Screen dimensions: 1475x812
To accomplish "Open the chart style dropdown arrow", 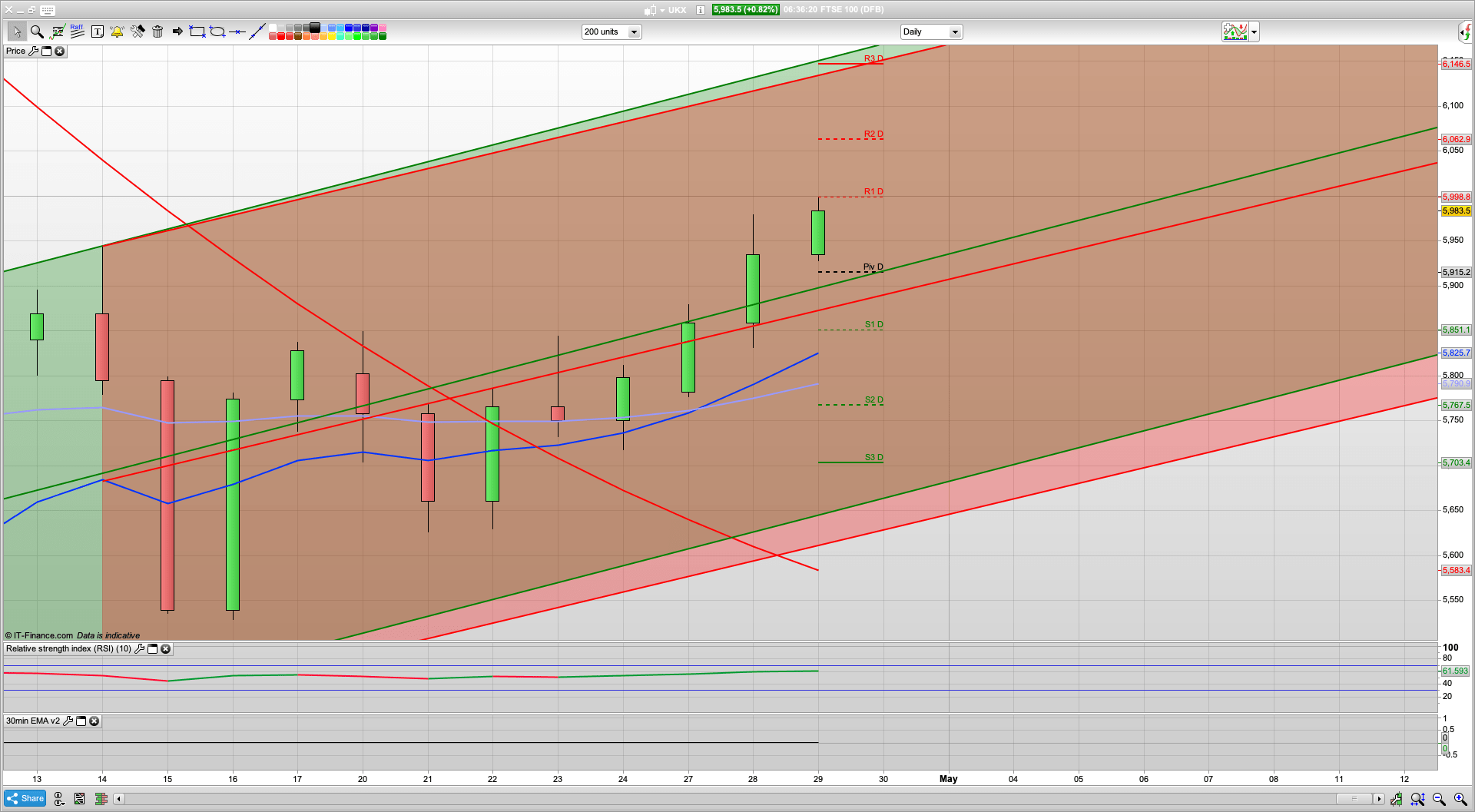I will point(1254,32).
